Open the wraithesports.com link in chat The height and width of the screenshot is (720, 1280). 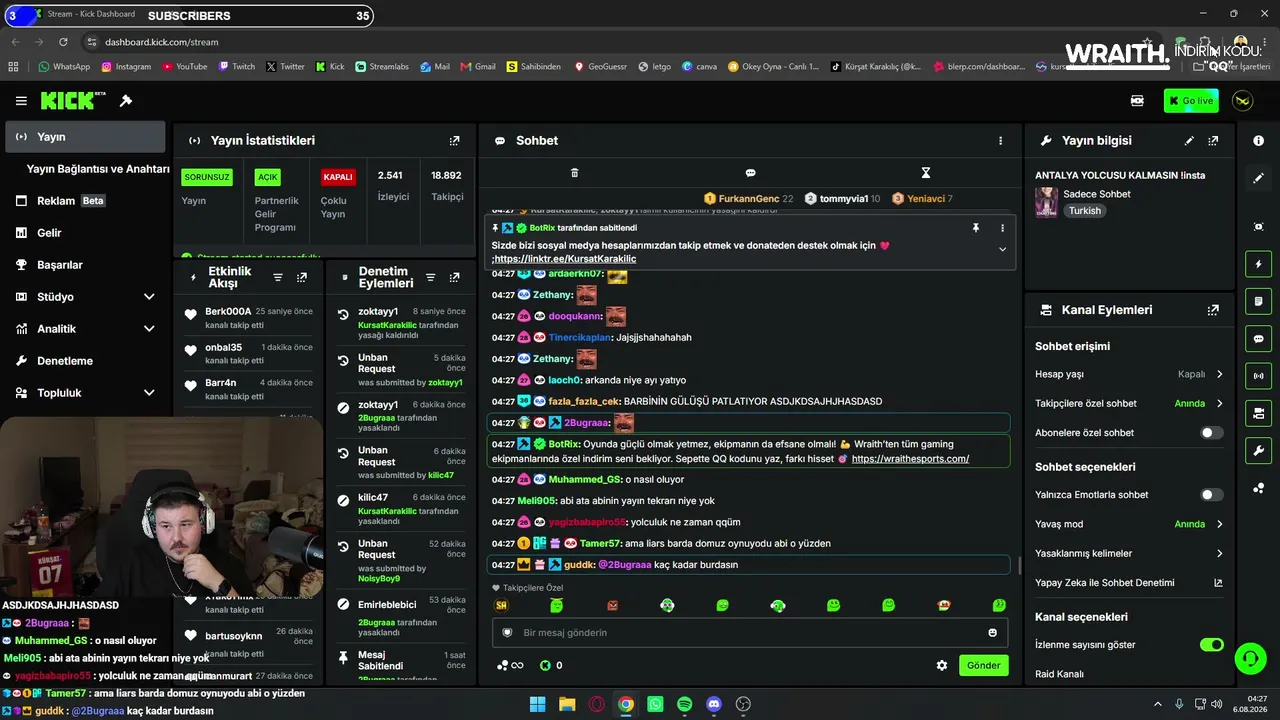coord(910,459)
